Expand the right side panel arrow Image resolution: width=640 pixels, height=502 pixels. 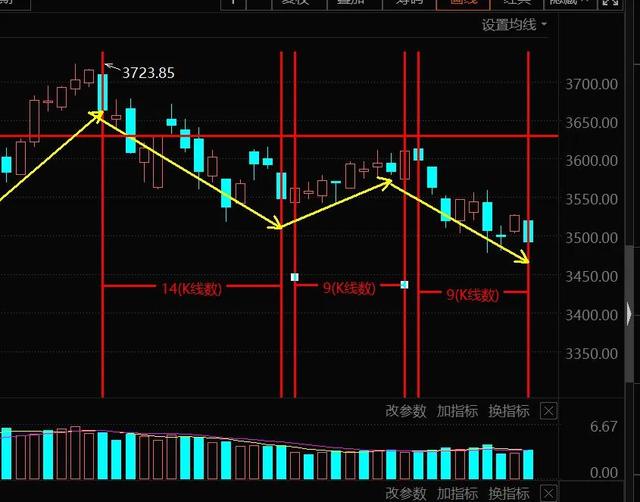tap(629, 314)
